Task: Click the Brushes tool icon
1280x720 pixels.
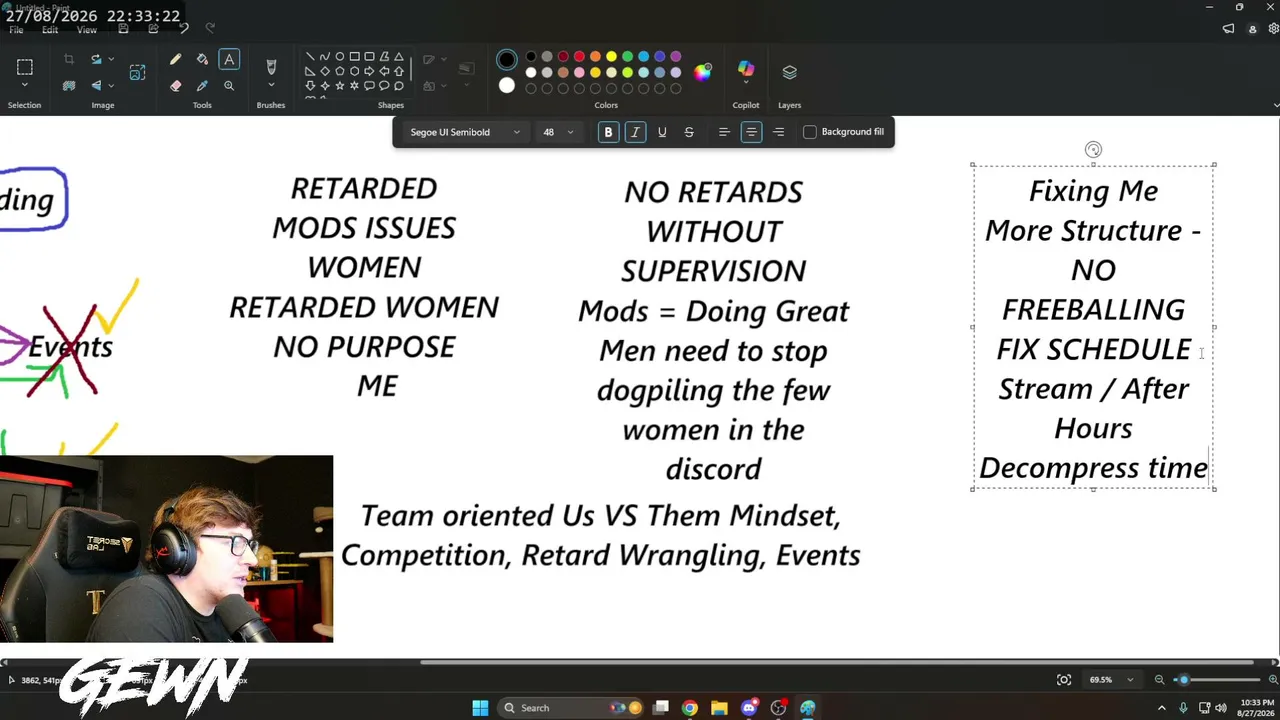Action: point(271,67)
